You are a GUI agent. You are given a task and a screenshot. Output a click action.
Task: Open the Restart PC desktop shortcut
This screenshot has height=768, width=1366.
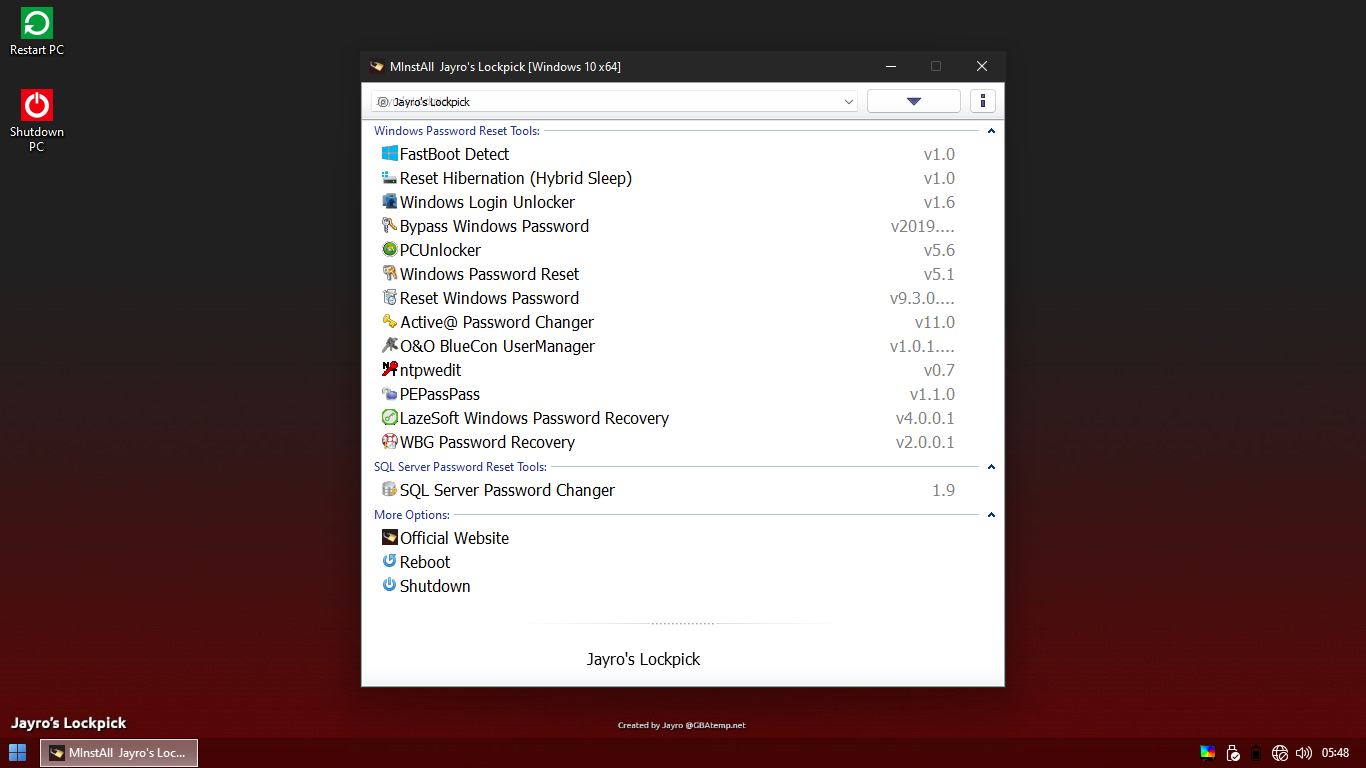click(37, 32)
